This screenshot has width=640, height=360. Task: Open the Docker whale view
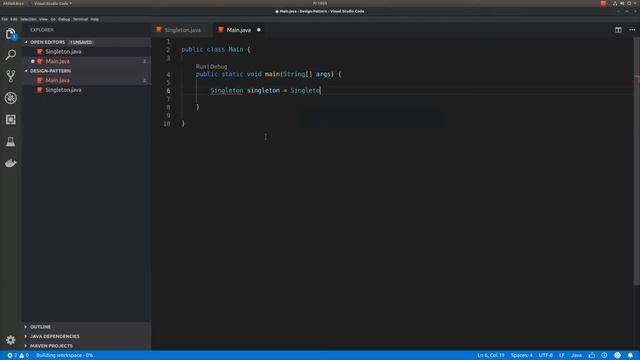(11, 163)
